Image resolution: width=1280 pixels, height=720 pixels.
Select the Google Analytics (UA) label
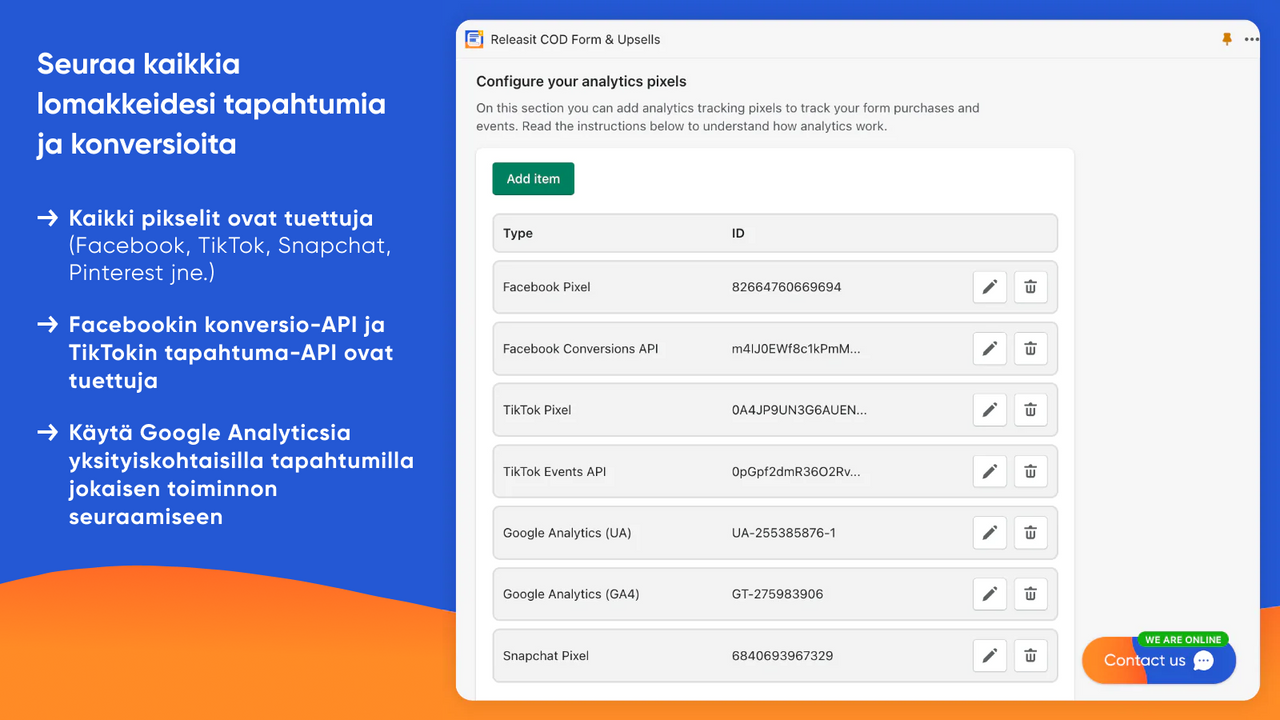coord(567,533)
